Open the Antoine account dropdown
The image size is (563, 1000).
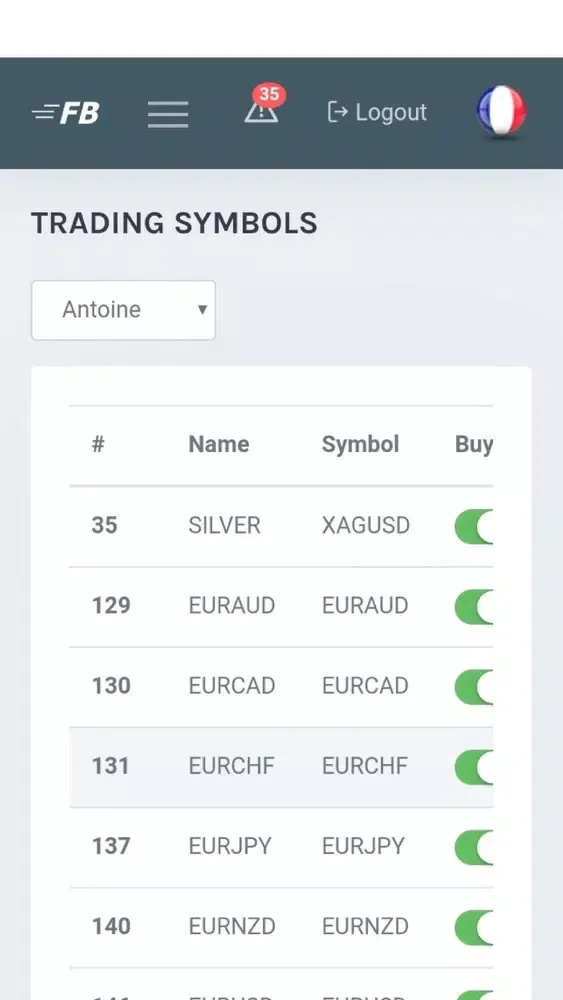click(124, 310)
